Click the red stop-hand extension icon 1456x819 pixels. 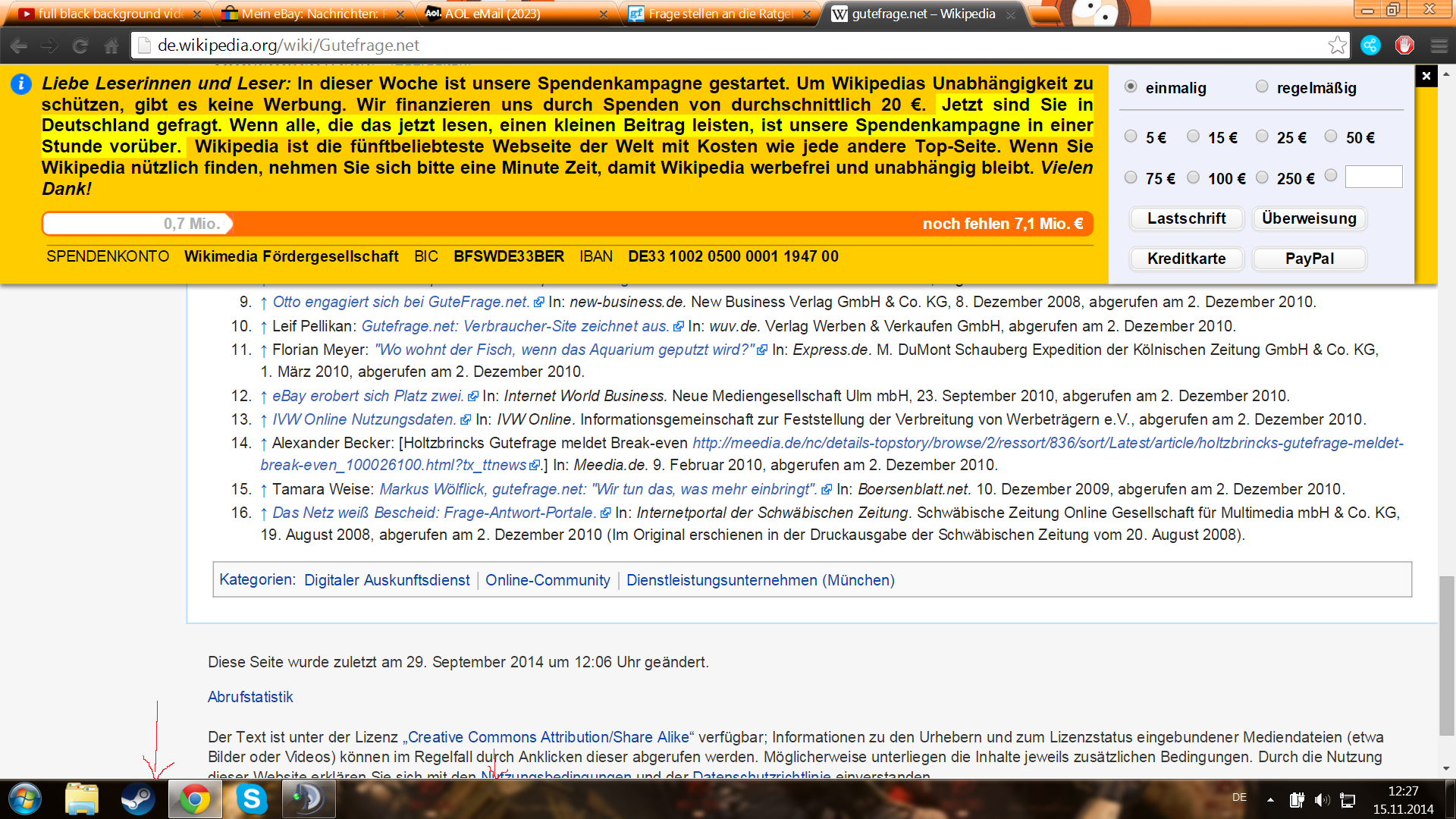[x=1404, y=45]
